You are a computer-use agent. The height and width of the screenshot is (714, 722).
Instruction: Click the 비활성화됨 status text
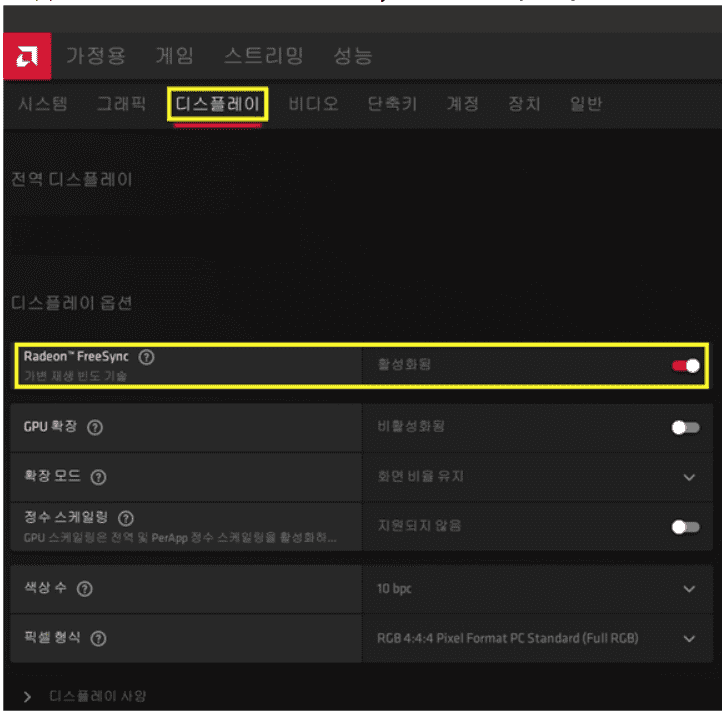click(x=411, y=426)
